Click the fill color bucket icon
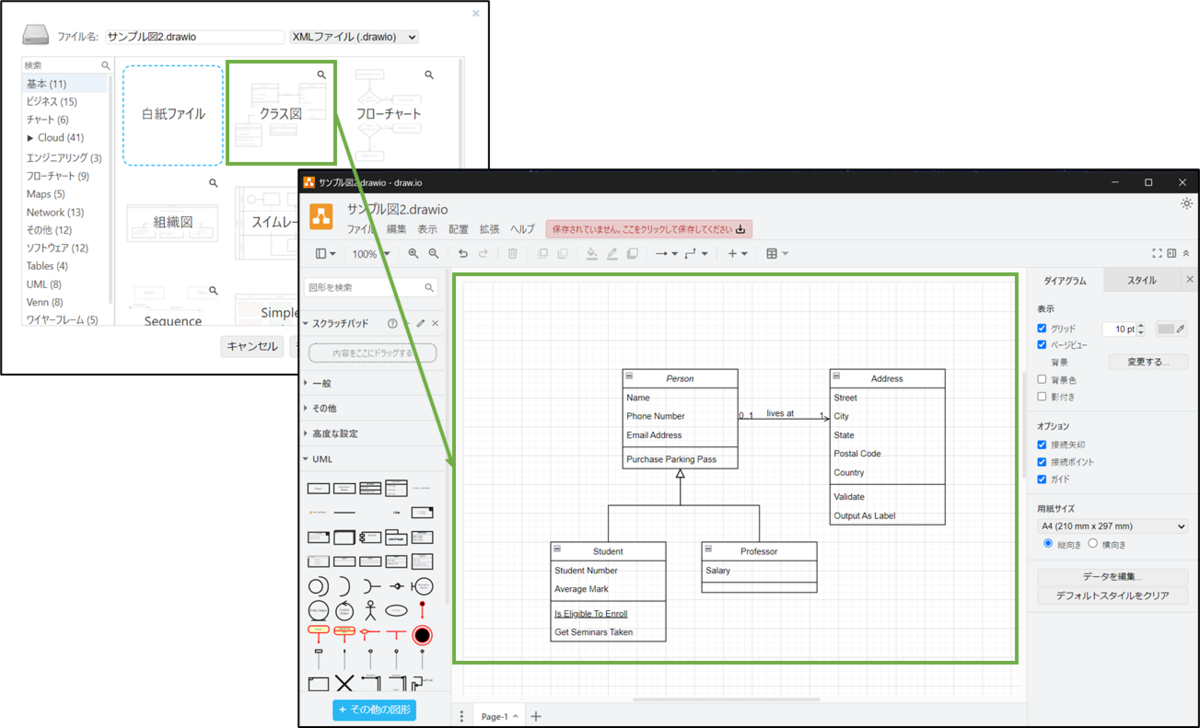 tap(592, 254)
